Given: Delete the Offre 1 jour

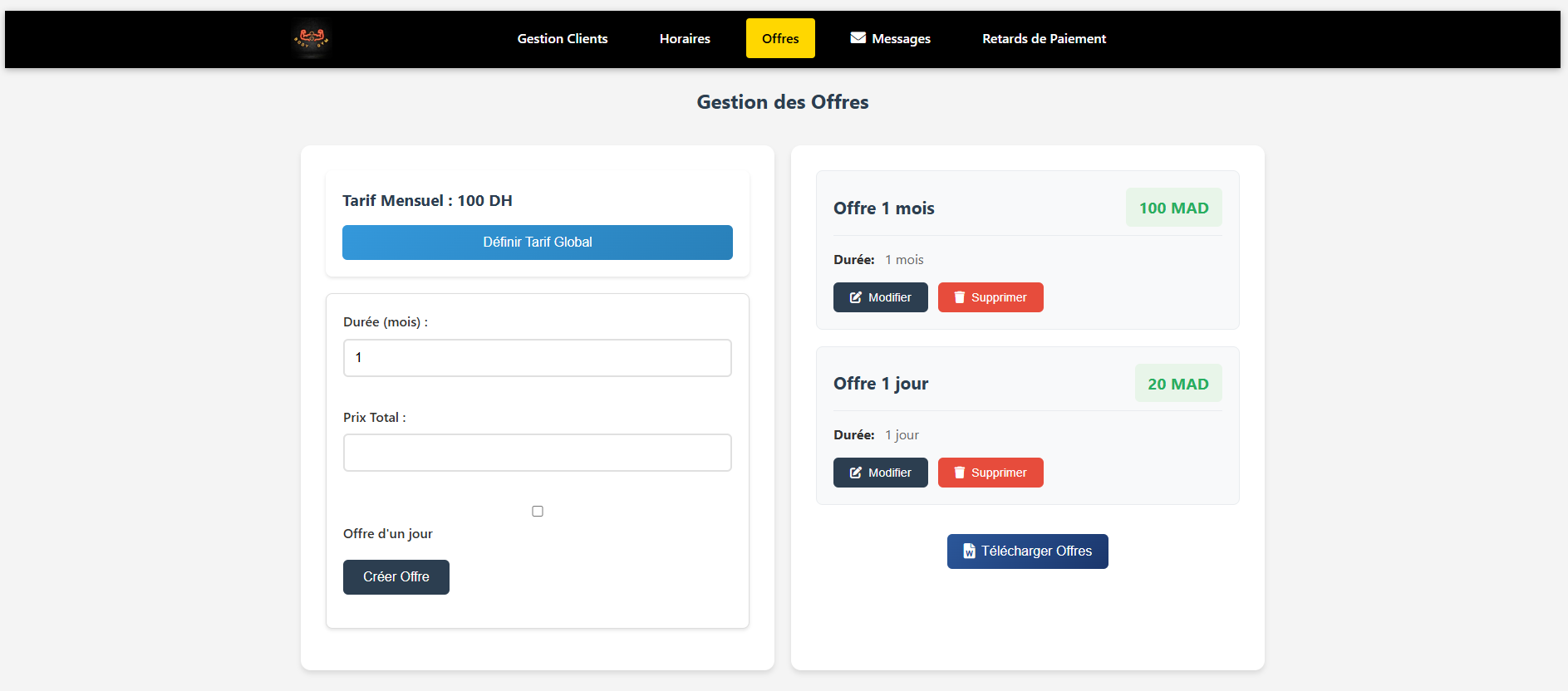Looking at the screenshot, I should (990, 473).
